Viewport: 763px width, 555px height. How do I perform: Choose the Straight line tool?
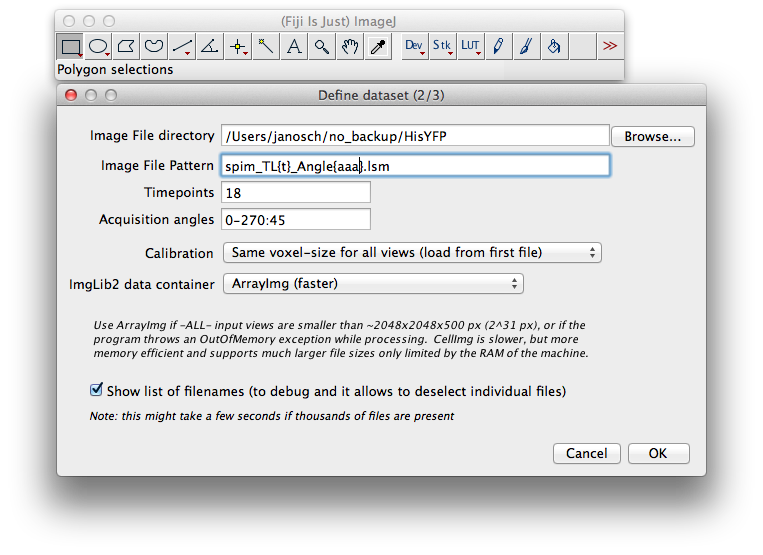[x=182, y=46]
